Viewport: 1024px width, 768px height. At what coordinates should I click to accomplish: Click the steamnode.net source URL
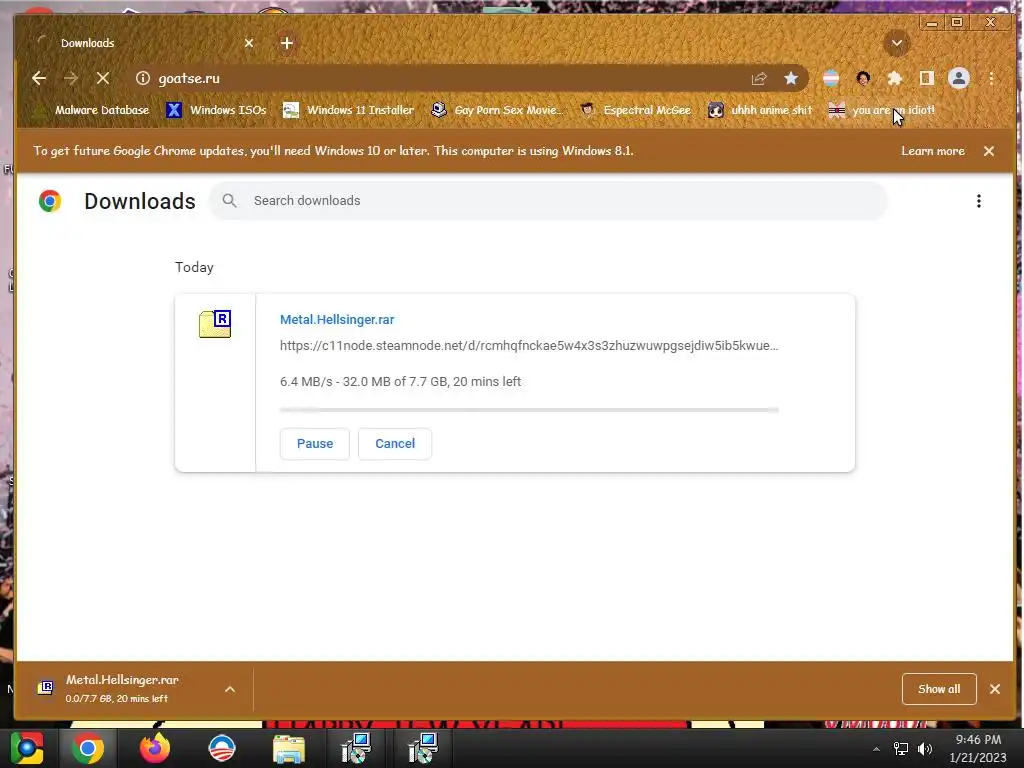pyautogui.click(x=529, y=345)
